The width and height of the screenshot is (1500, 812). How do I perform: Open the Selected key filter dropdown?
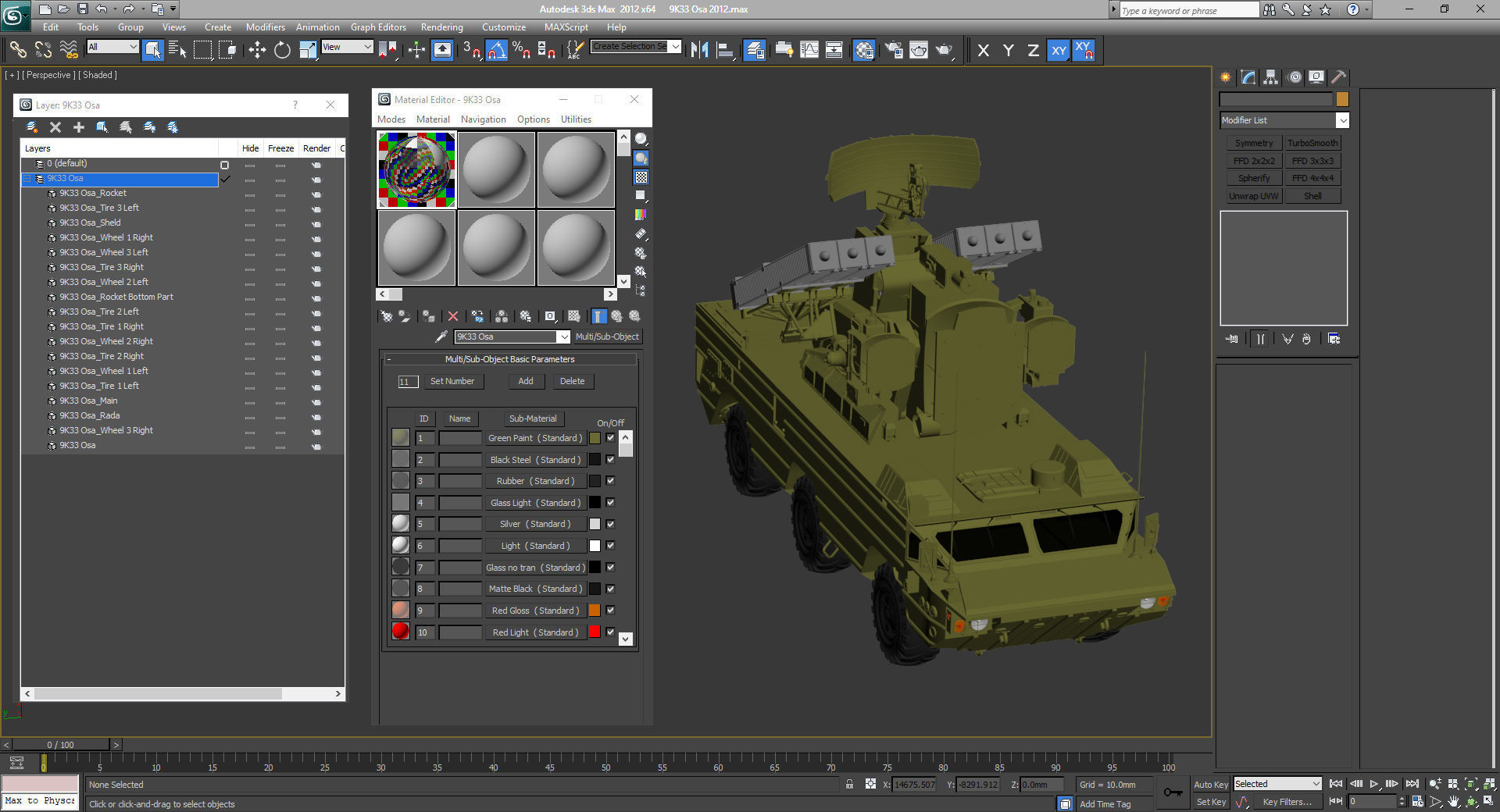1277,784
